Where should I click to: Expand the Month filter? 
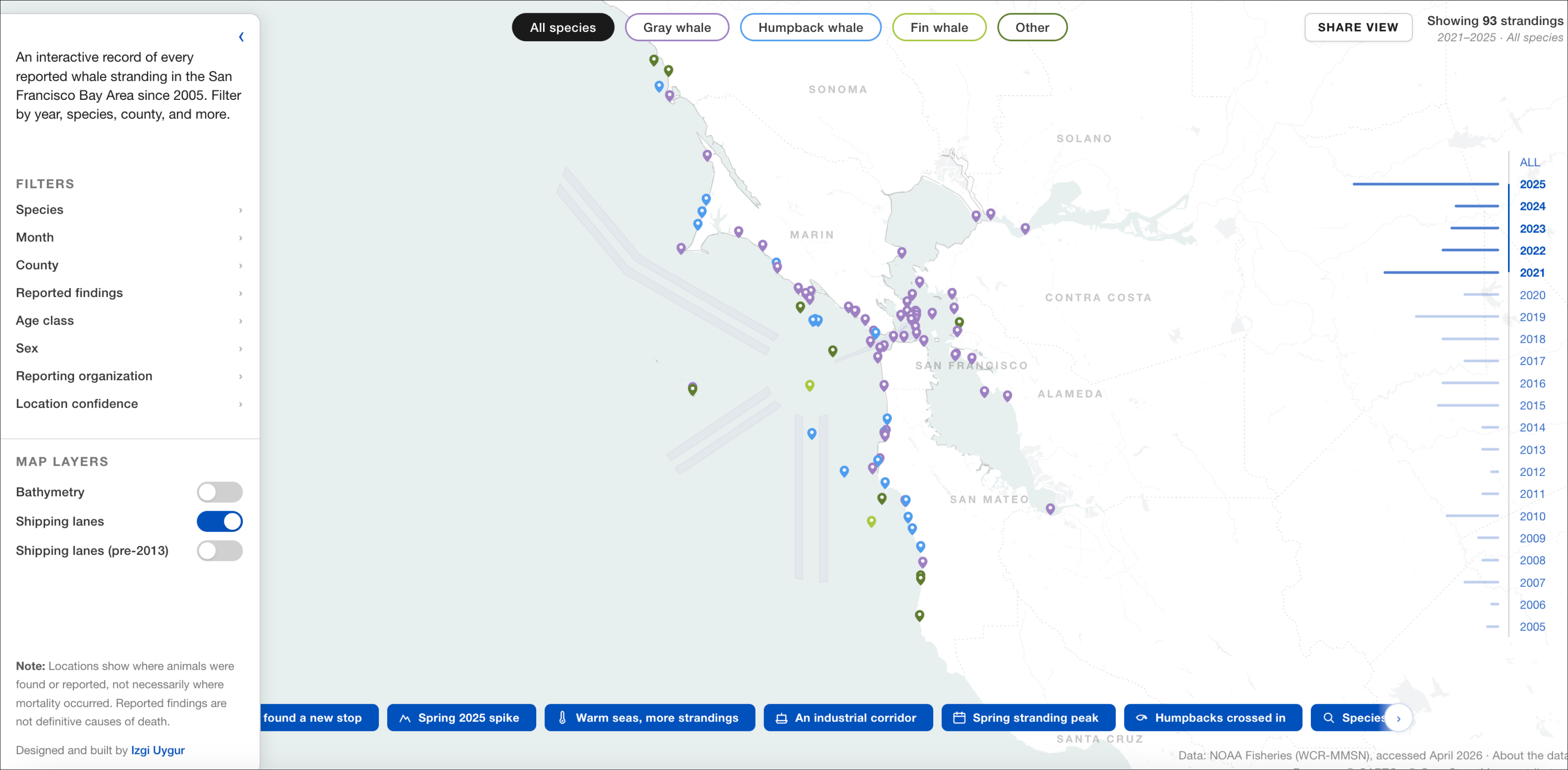click(129, 238)
